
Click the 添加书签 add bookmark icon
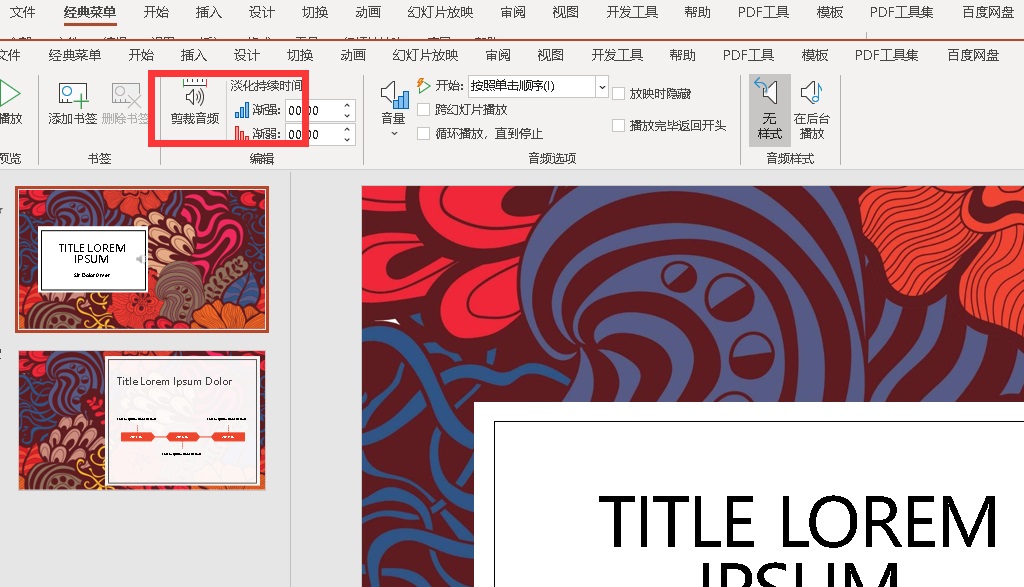tap(73, 95)
